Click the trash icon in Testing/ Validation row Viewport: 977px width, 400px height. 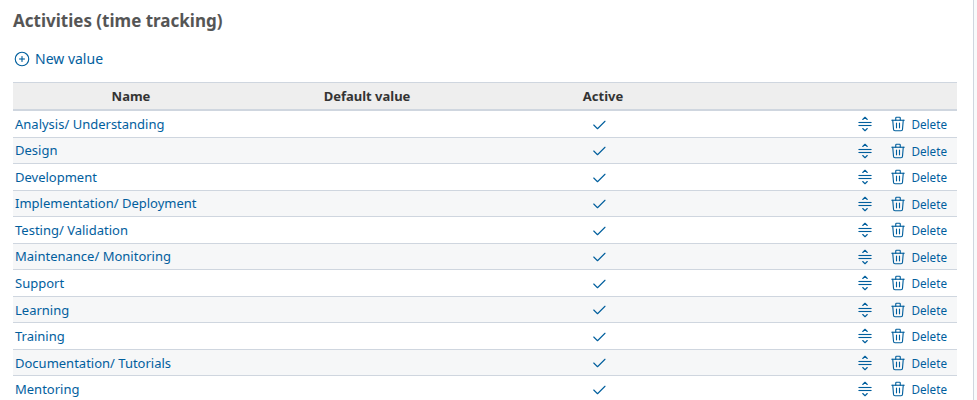tap(898, 231)
